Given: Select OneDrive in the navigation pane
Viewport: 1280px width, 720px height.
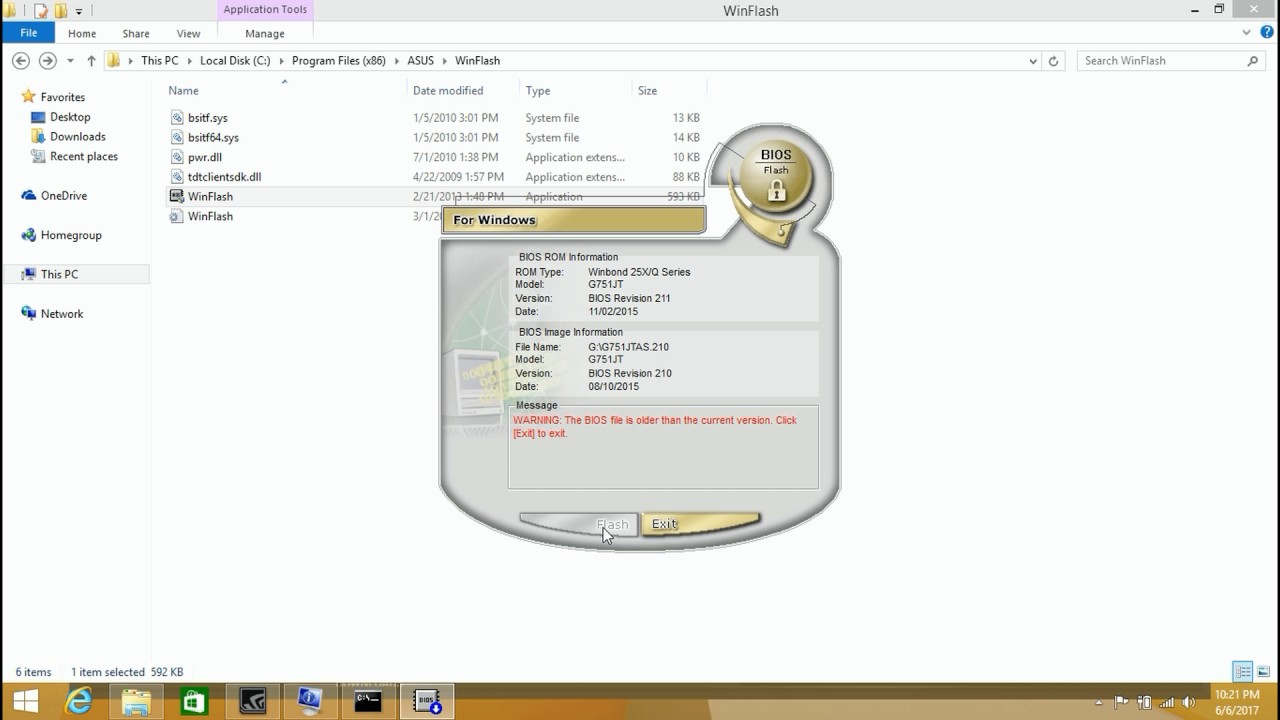Looking at the screenshot, I should [63, 196].
